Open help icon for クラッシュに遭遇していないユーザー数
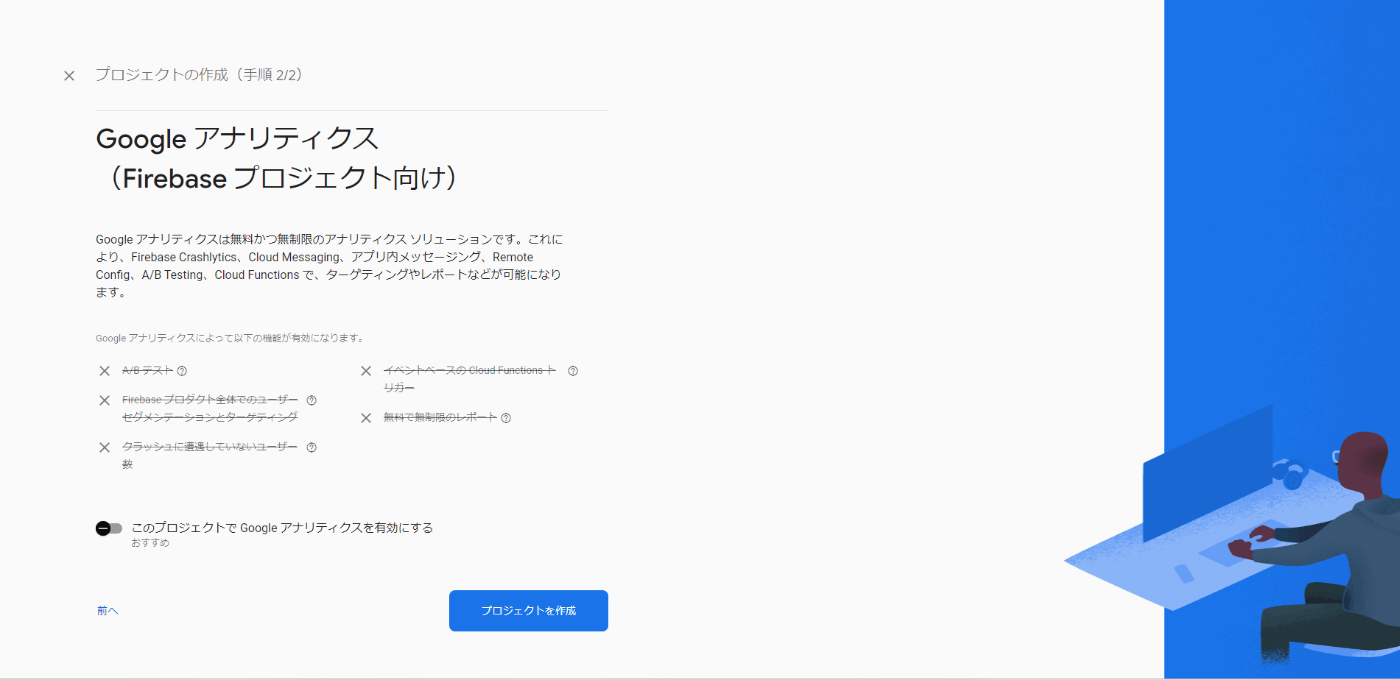This screenshot has height=680, width=1400. pyautogui.click(x=311, y=447)
